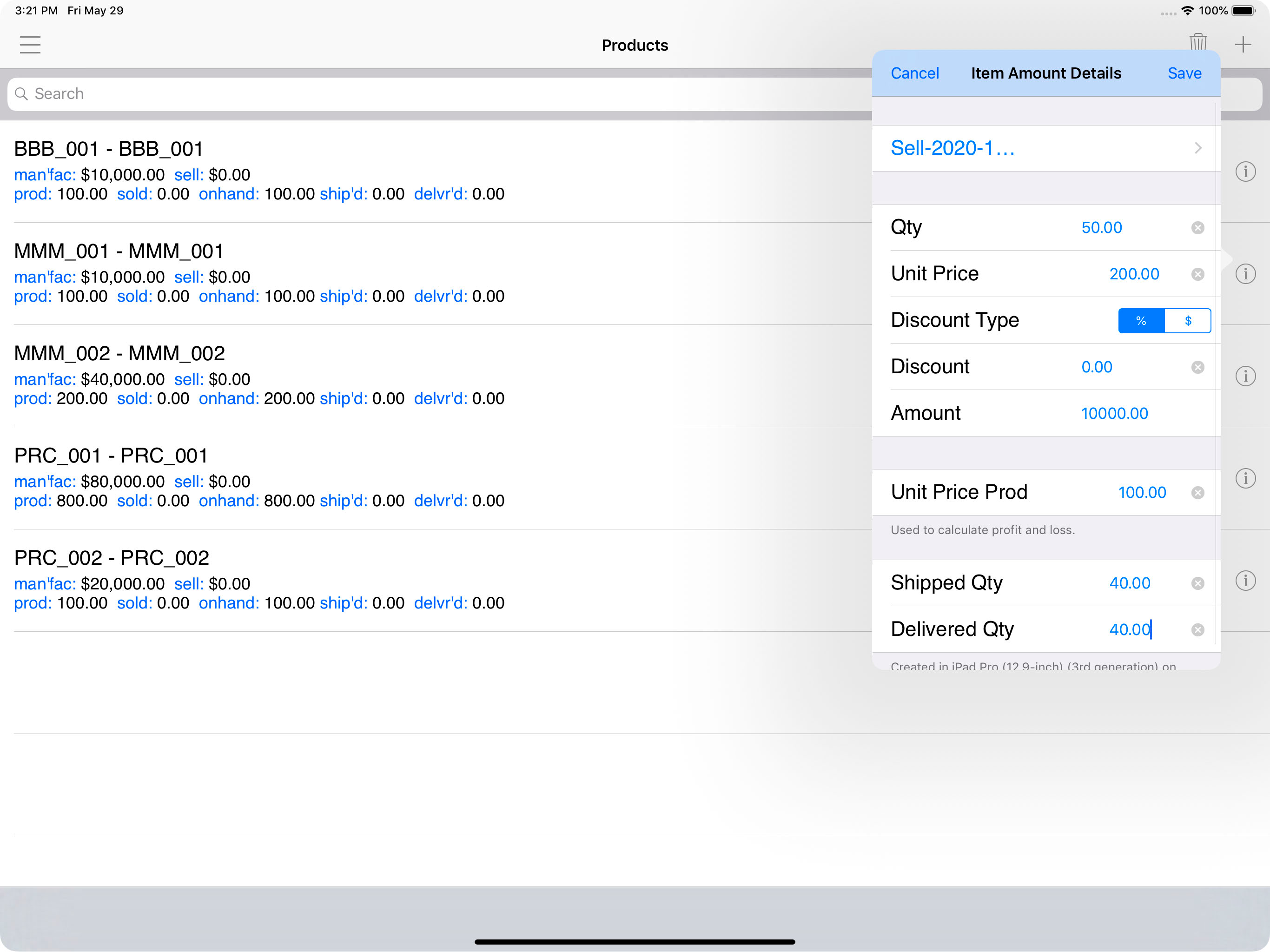
Task: Click the Fri May 29 date
Action: point(95,11)
